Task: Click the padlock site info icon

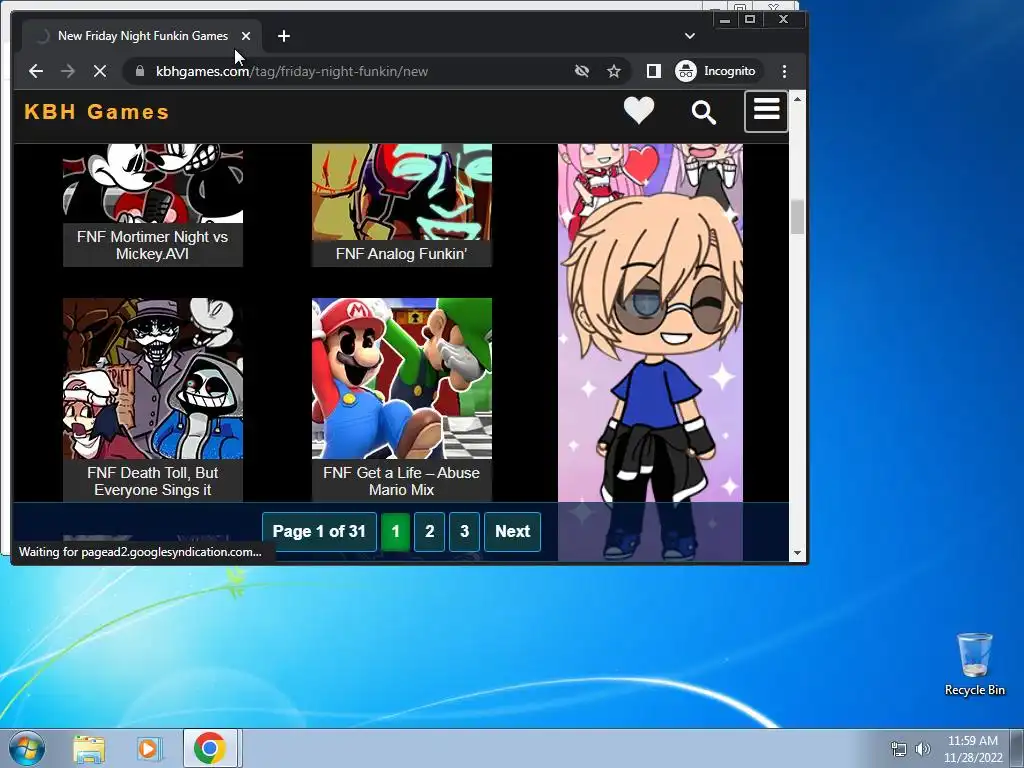Action: click(x=139, y=71)
